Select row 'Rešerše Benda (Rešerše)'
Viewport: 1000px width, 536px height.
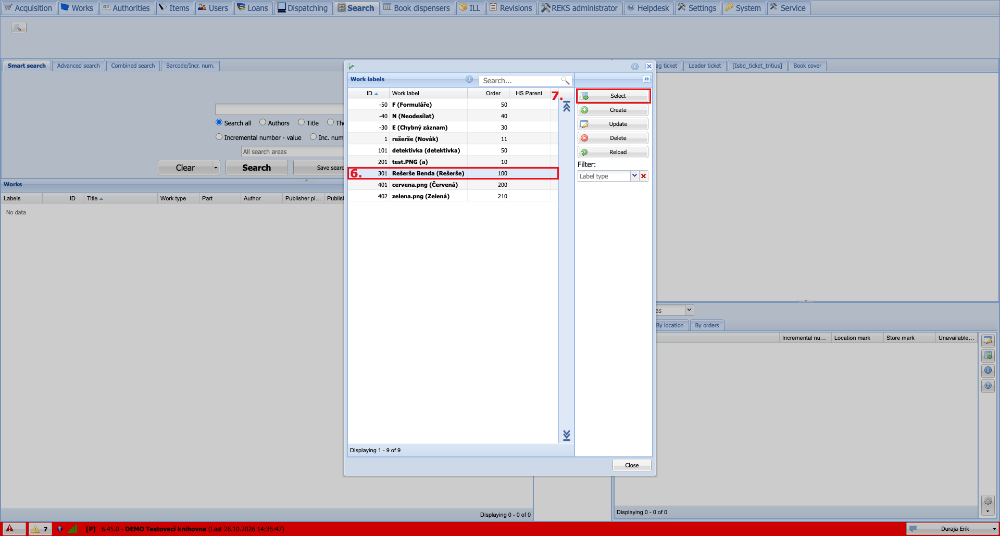(452, 173)
